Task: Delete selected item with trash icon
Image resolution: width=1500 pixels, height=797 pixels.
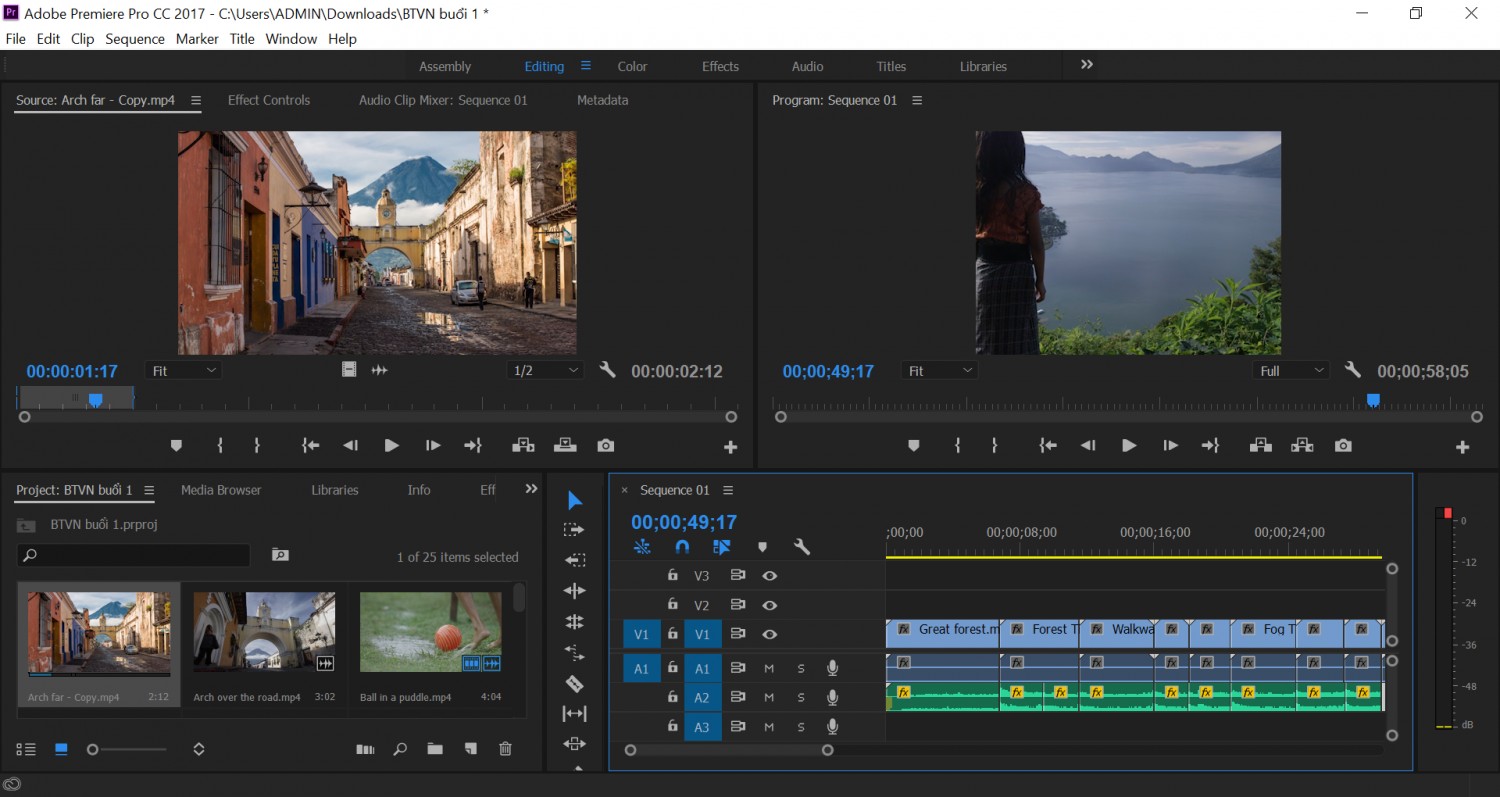Action: 506,749
